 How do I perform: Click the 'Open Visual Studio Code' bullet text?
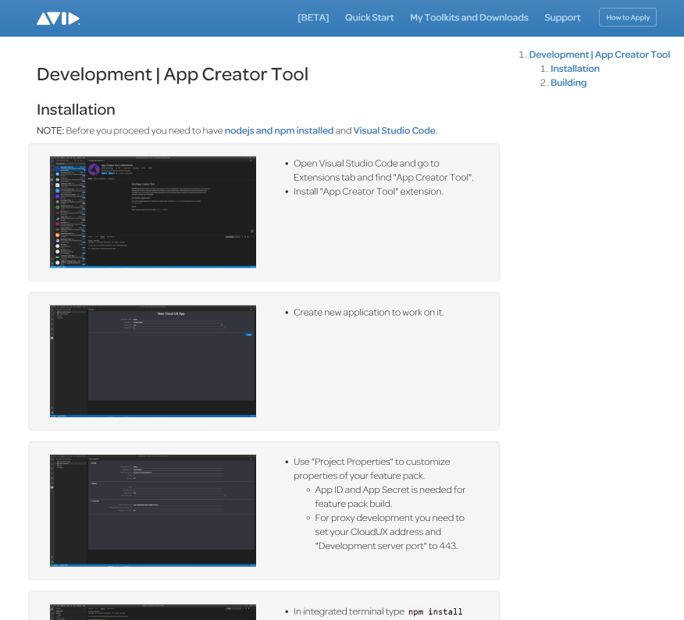pos(383,170)
